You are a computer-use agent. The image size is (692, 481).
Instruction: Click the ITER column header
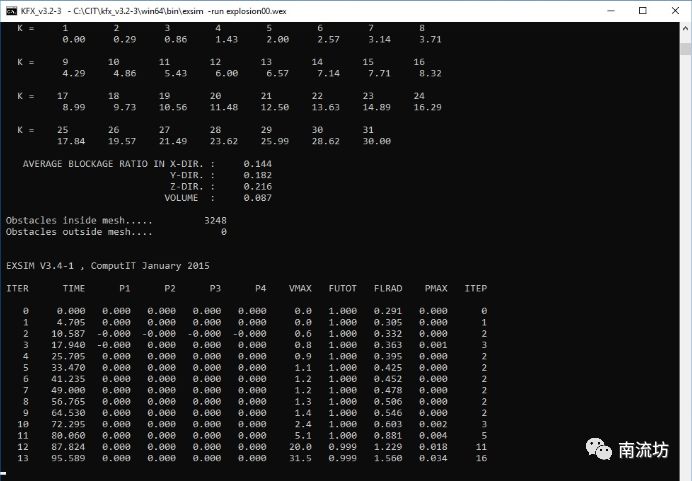[x=17, y=288]
